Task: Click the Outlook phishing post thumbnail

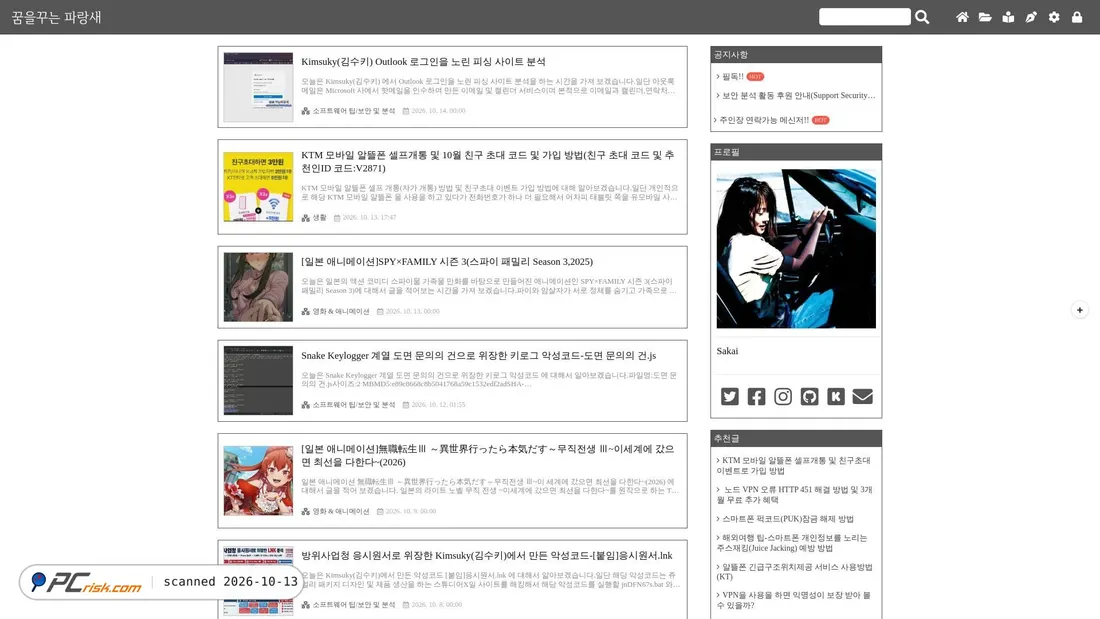Action: coord(258,87)
